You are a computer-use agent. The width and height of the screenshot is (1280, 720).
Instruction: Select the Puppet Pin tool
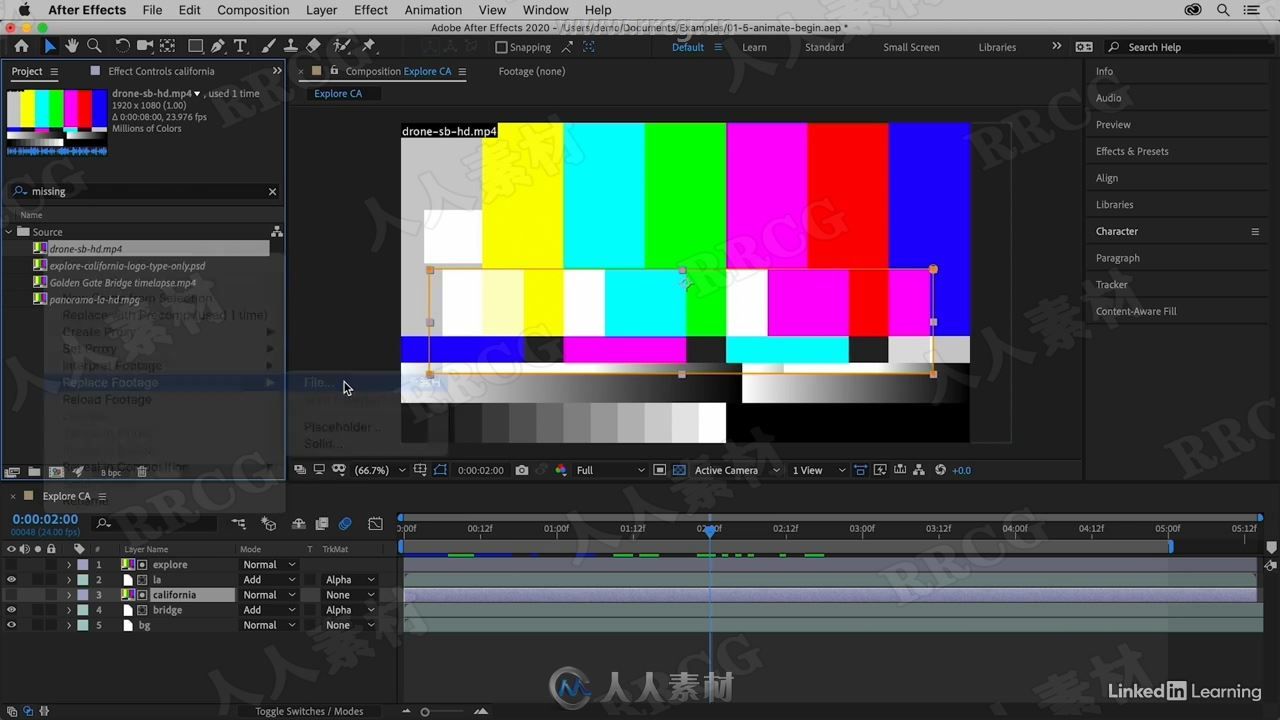369,46
